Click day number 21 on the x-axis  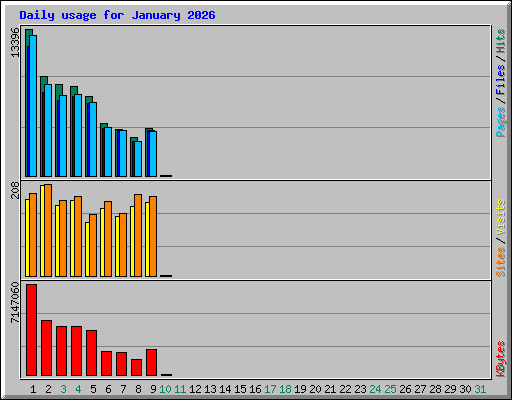click(x=330, y=389)
